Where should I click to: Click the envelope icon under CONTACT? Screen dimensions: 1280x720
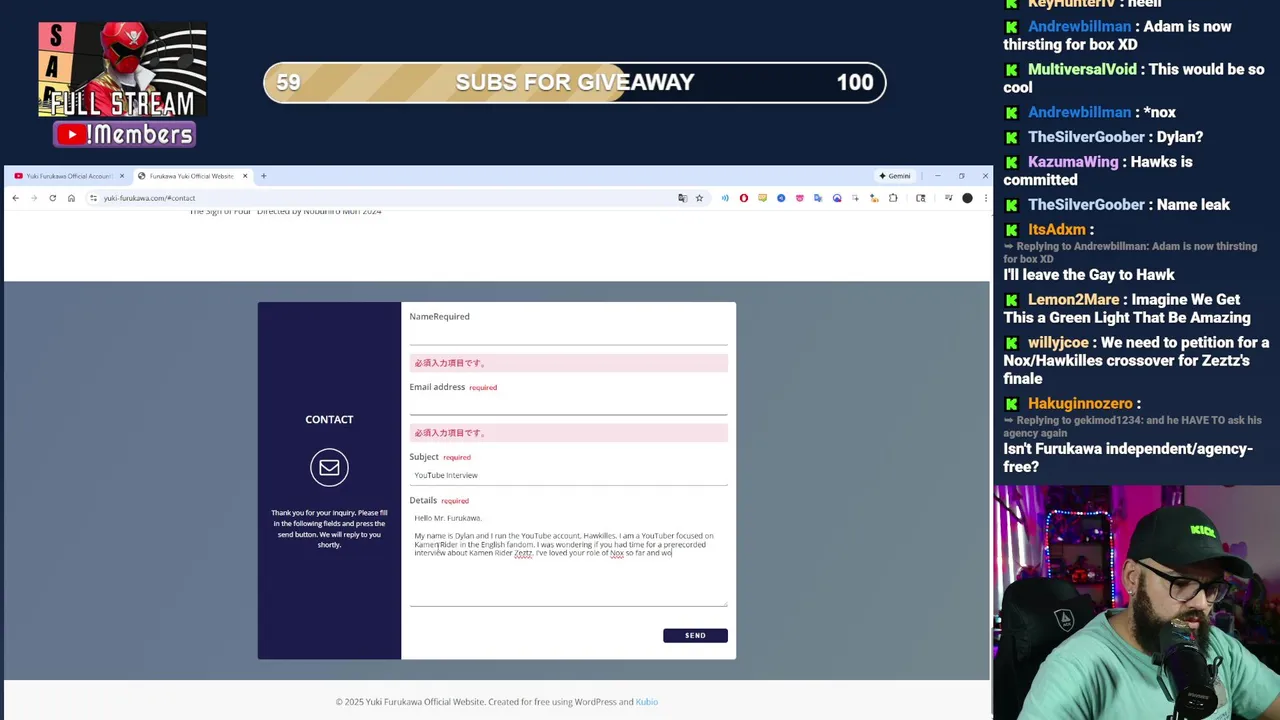329,467
